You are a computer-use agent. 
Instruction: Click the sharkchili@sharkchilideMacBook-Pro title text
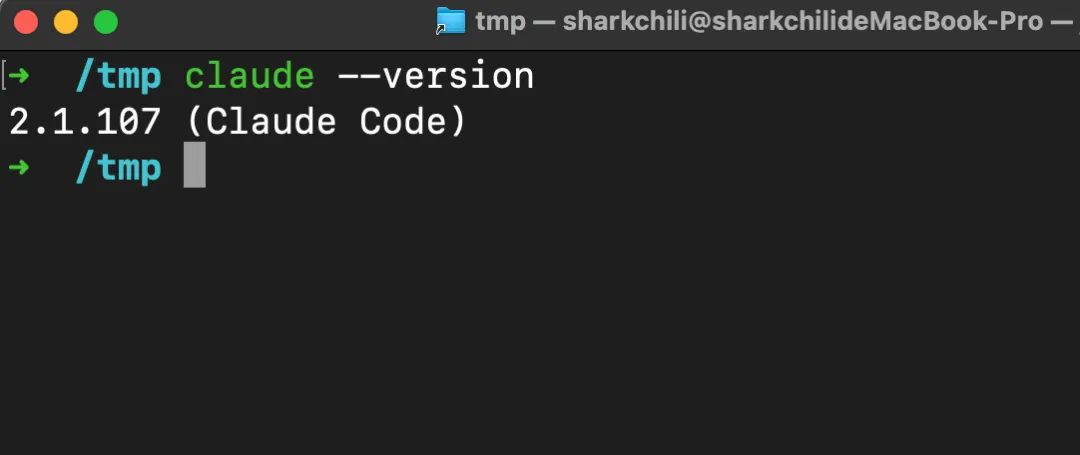(803, 22)
